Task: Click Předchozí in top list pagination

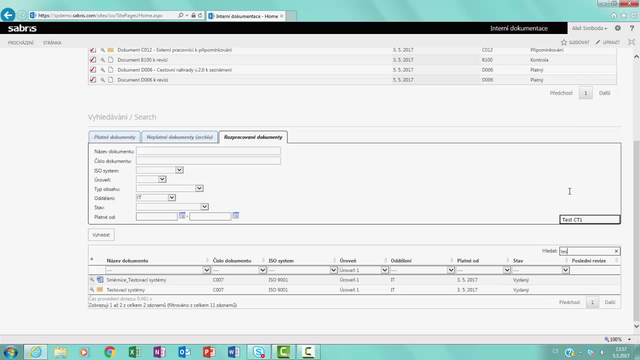Action: pyautogui.click(x=561, y=93)
